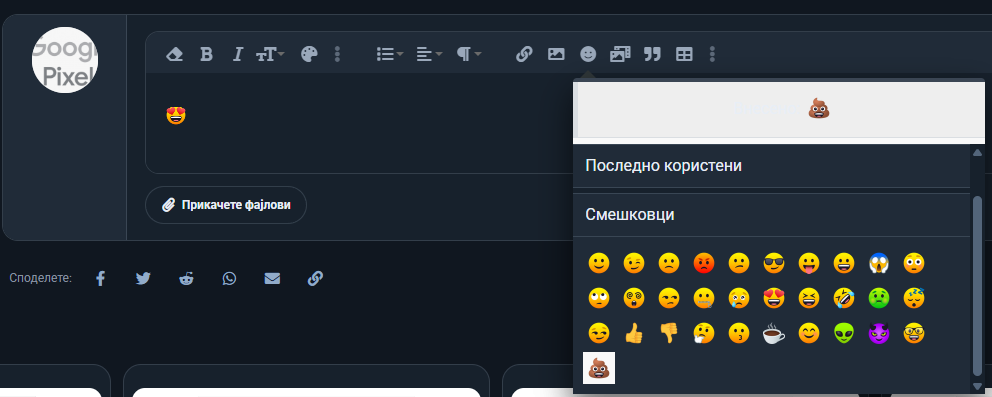Insert the rolling-on-floor laughing emoji
The width and height of the screenshot is (992, 397).
point(844,298)
